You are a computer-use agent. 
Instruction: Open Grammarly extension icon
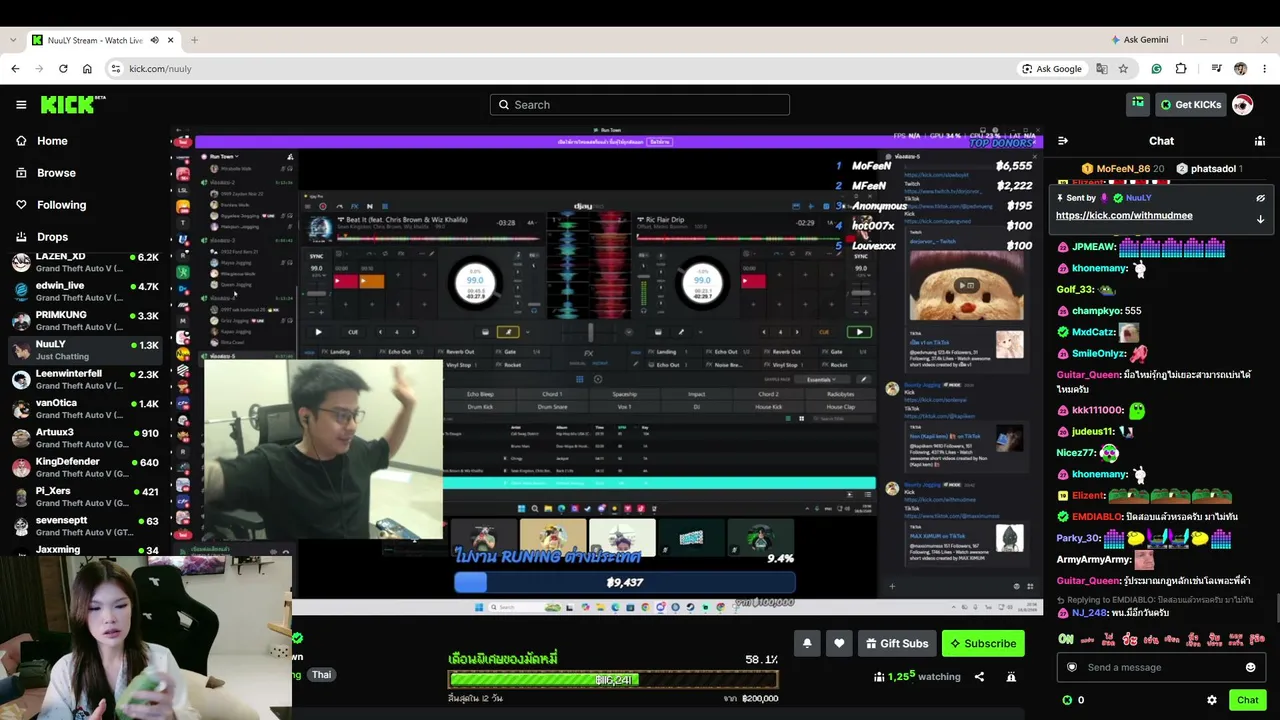(x=1157, y=69)
